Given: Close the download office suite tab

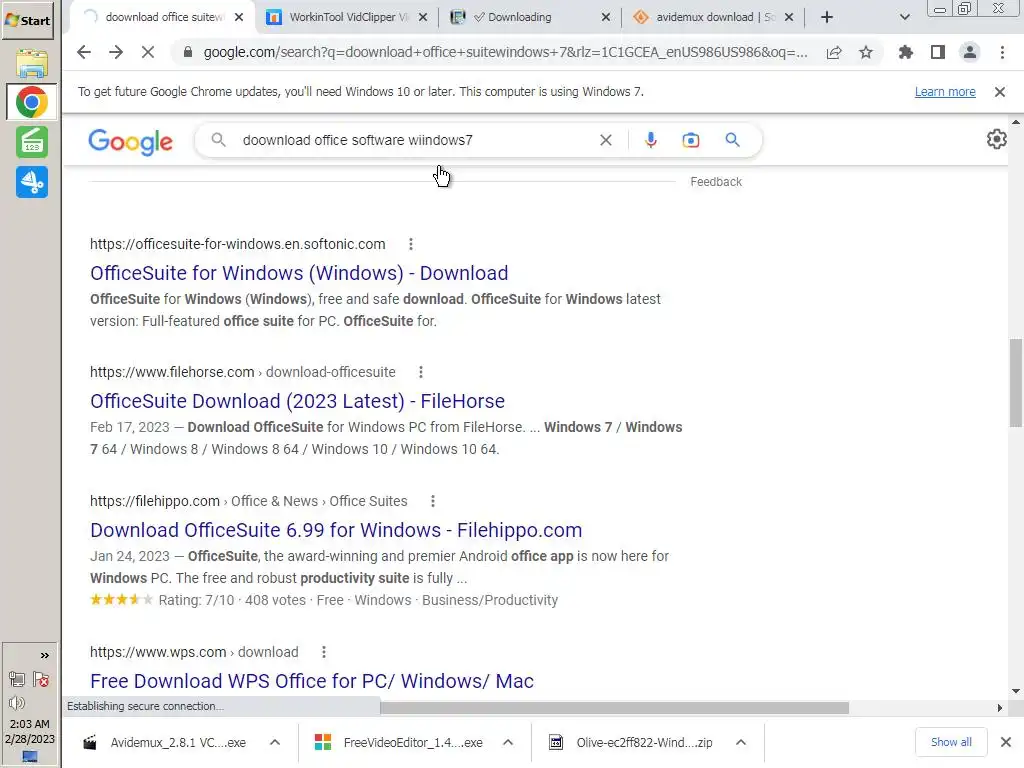Looking at the screenshot, I should [239, 17].
